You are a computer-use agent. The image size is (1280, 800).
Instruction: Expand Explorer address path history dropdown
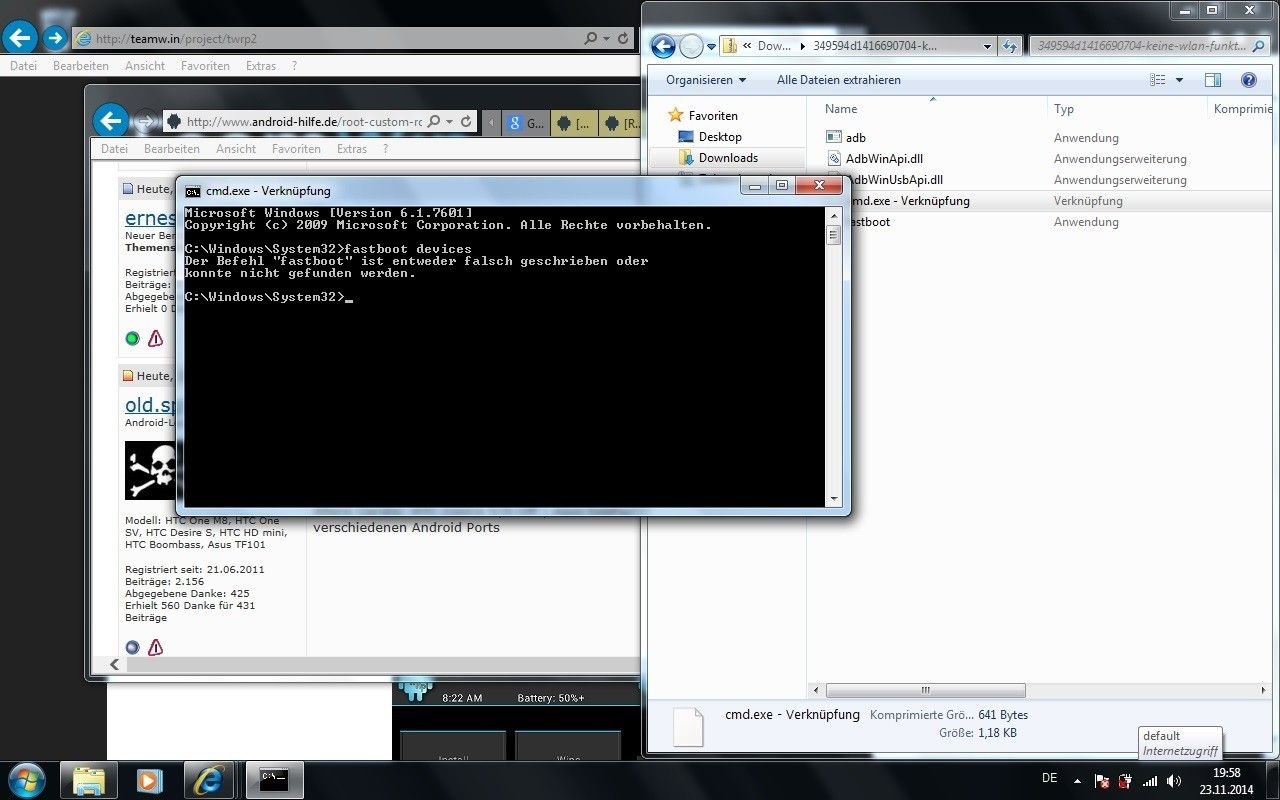tap(988, 46)
